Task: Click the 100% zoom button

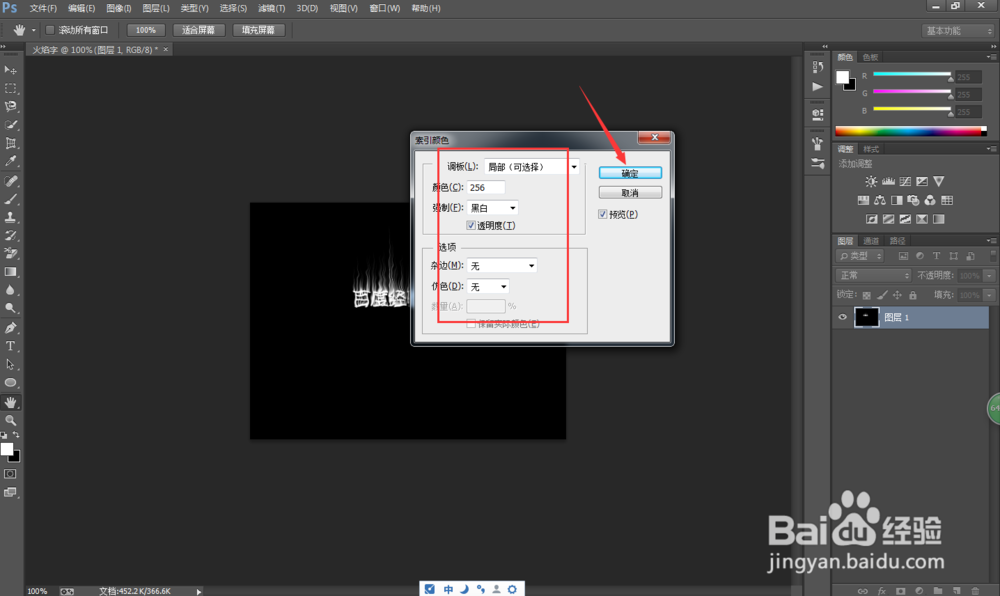Action: tap(145, 30)
